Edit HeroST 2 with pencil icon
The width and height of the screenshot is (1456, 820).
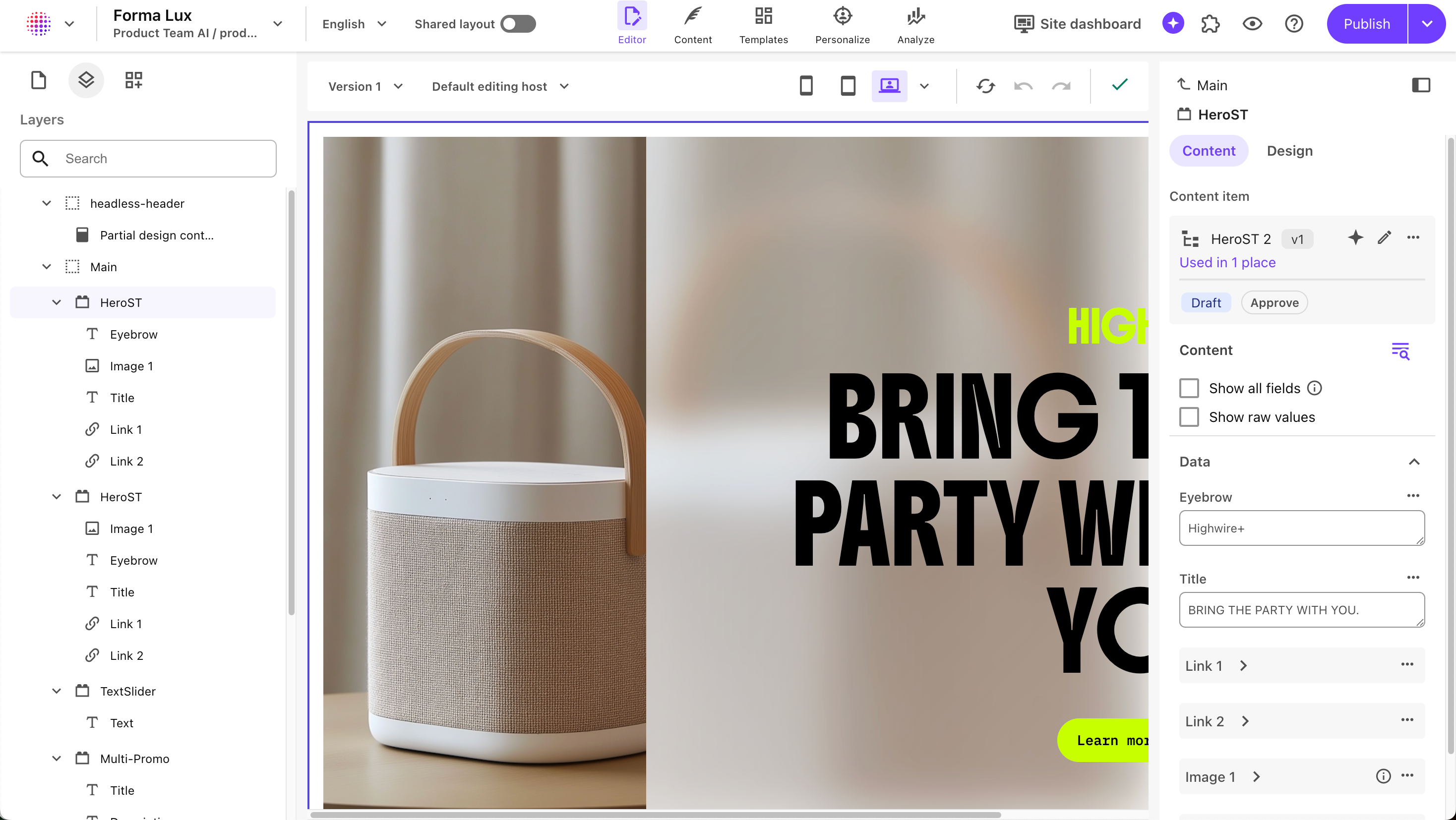(x=1384, y=237)
